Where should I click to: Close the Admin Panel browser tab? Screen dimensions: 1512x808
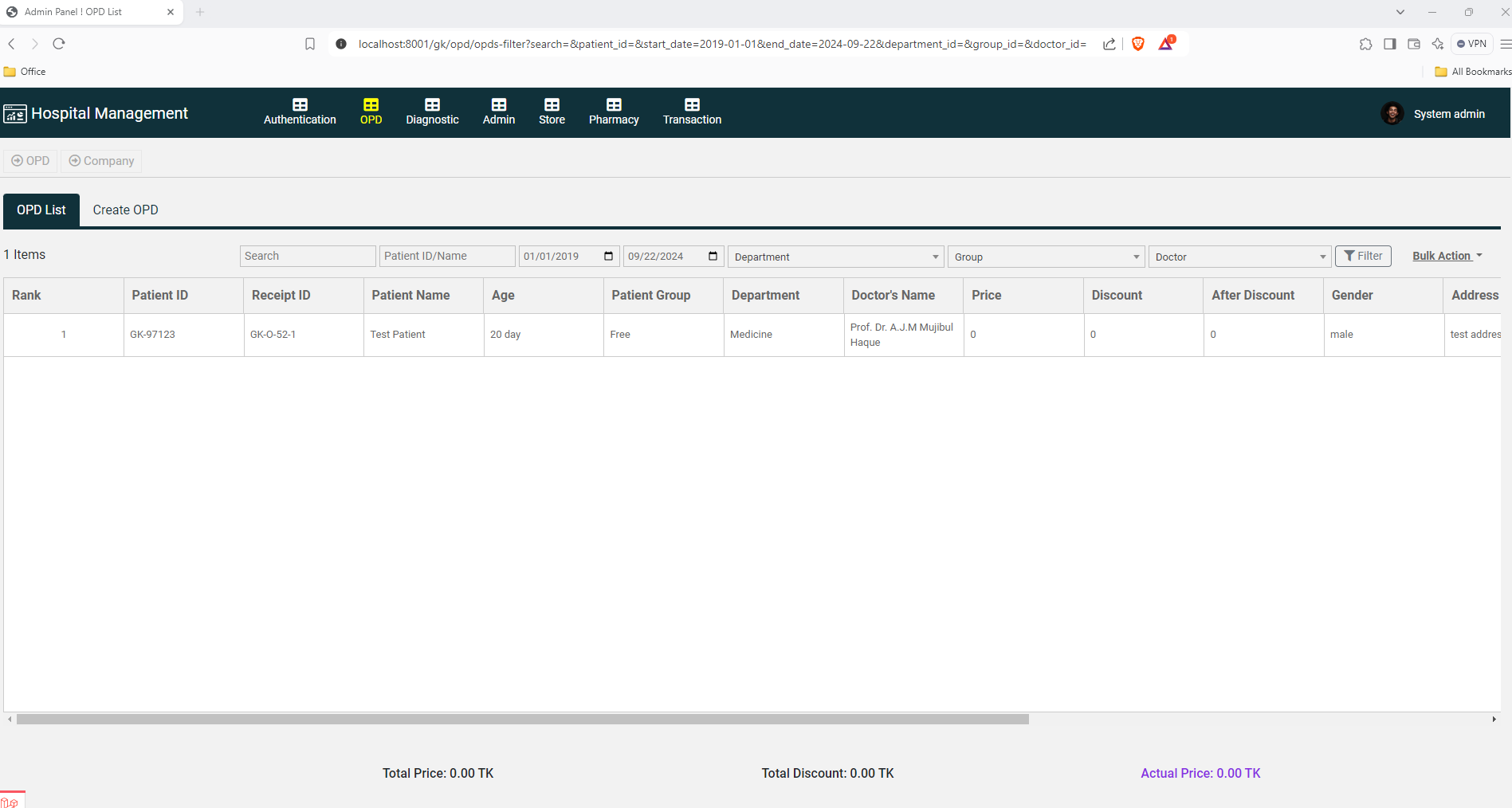171,12
